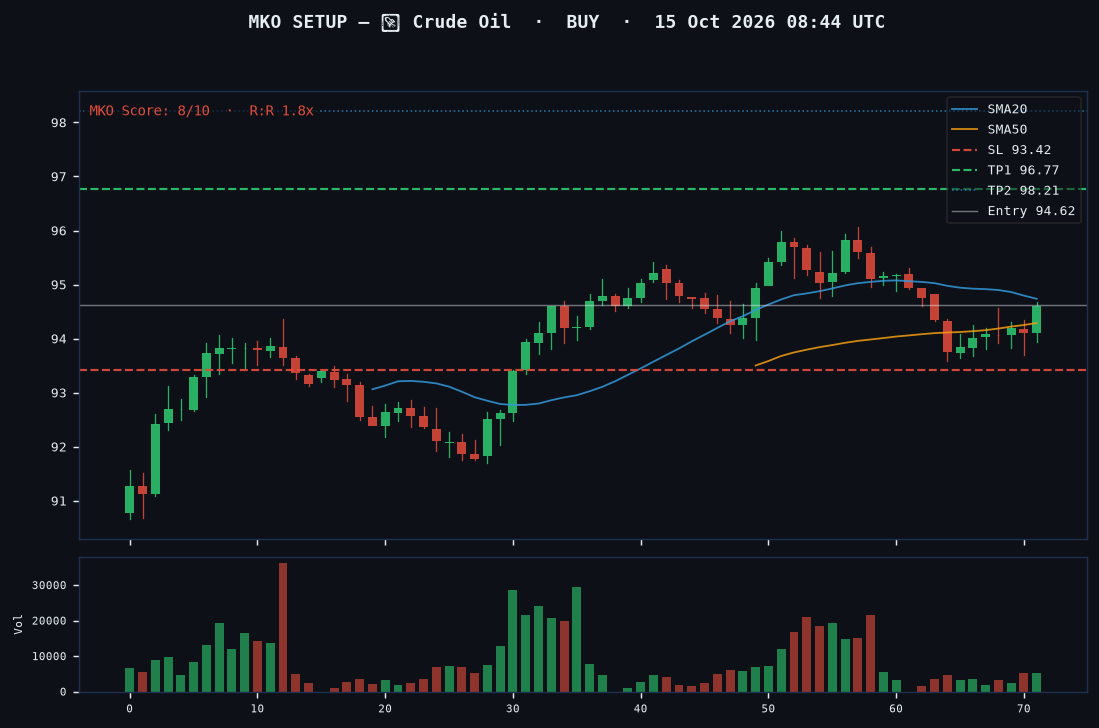Select the Crude Oil instrument name

coord(461,22)
